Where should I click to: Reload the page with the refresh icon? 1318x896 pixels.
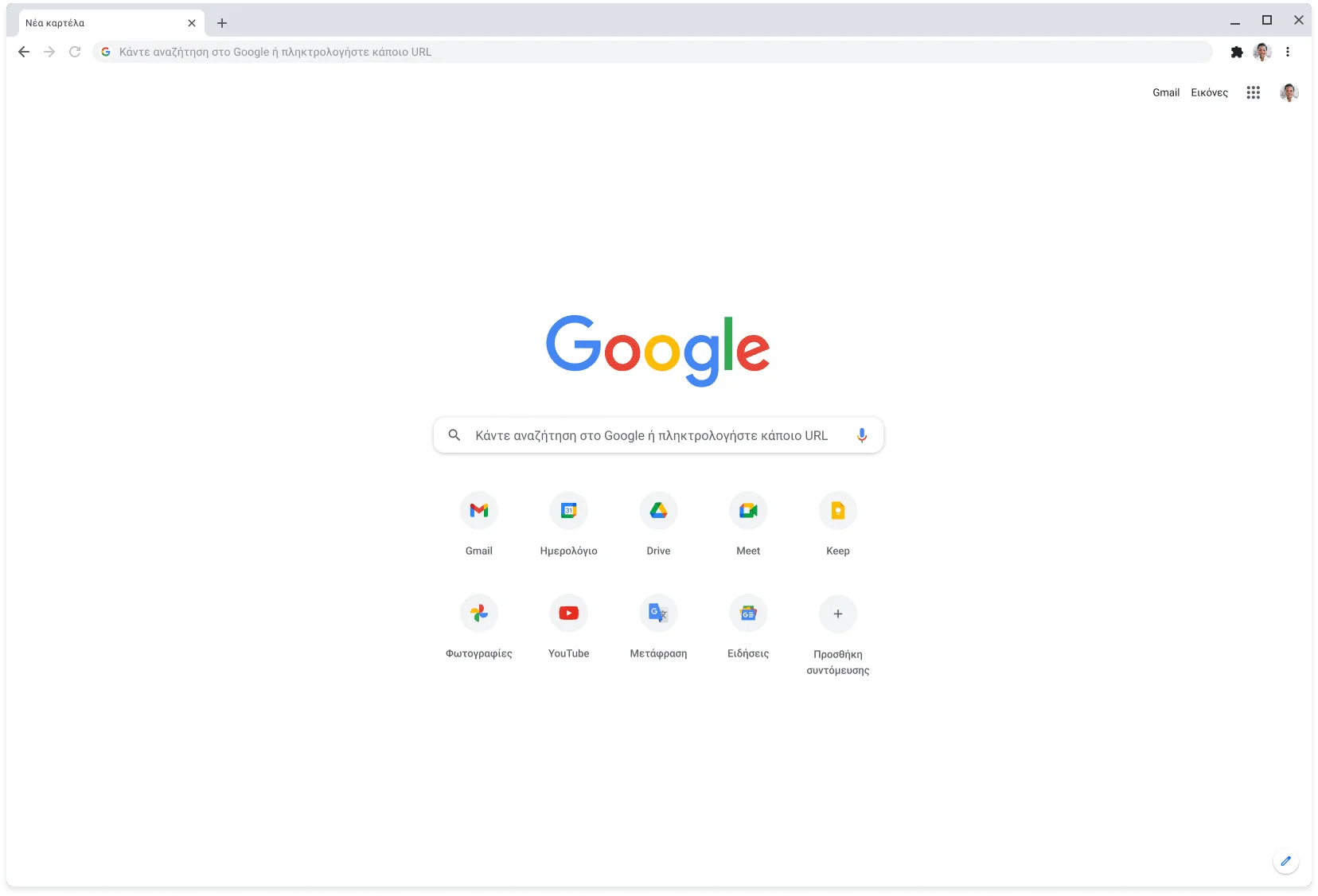pyautogui.click(x=75, y=52)
